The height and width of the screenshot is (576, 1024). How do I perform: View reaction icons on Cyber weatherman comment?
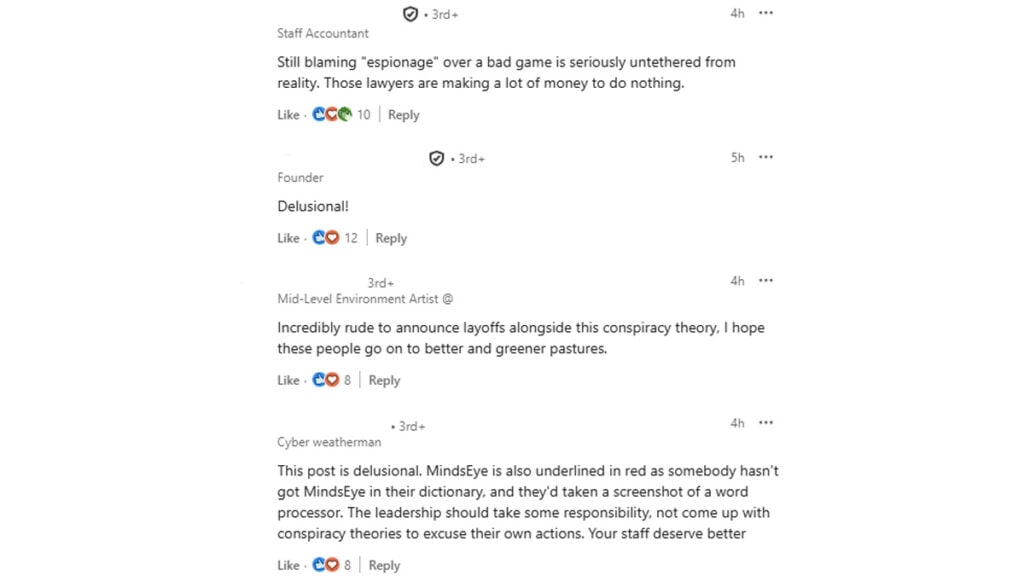point(326,565)
